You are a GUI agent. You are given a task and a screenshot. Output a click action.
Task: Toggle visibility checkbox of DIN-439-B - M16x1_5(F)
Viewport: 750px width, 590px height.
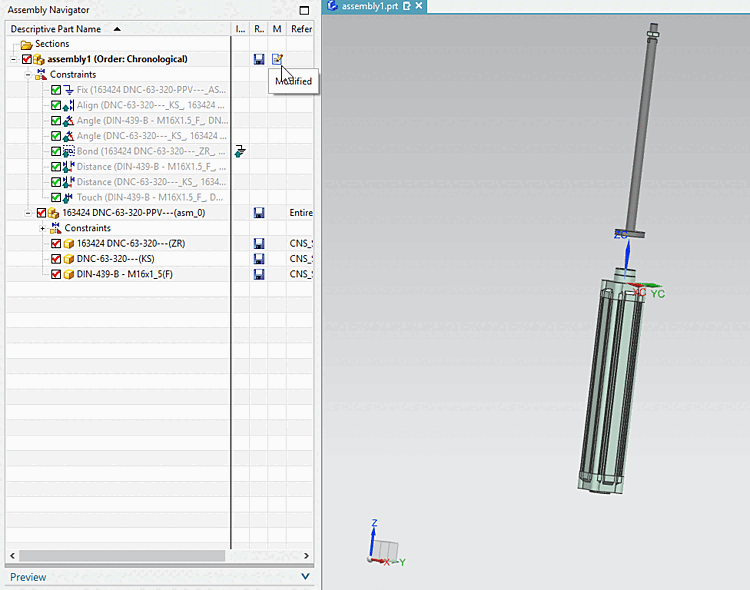tap(56, 274)
